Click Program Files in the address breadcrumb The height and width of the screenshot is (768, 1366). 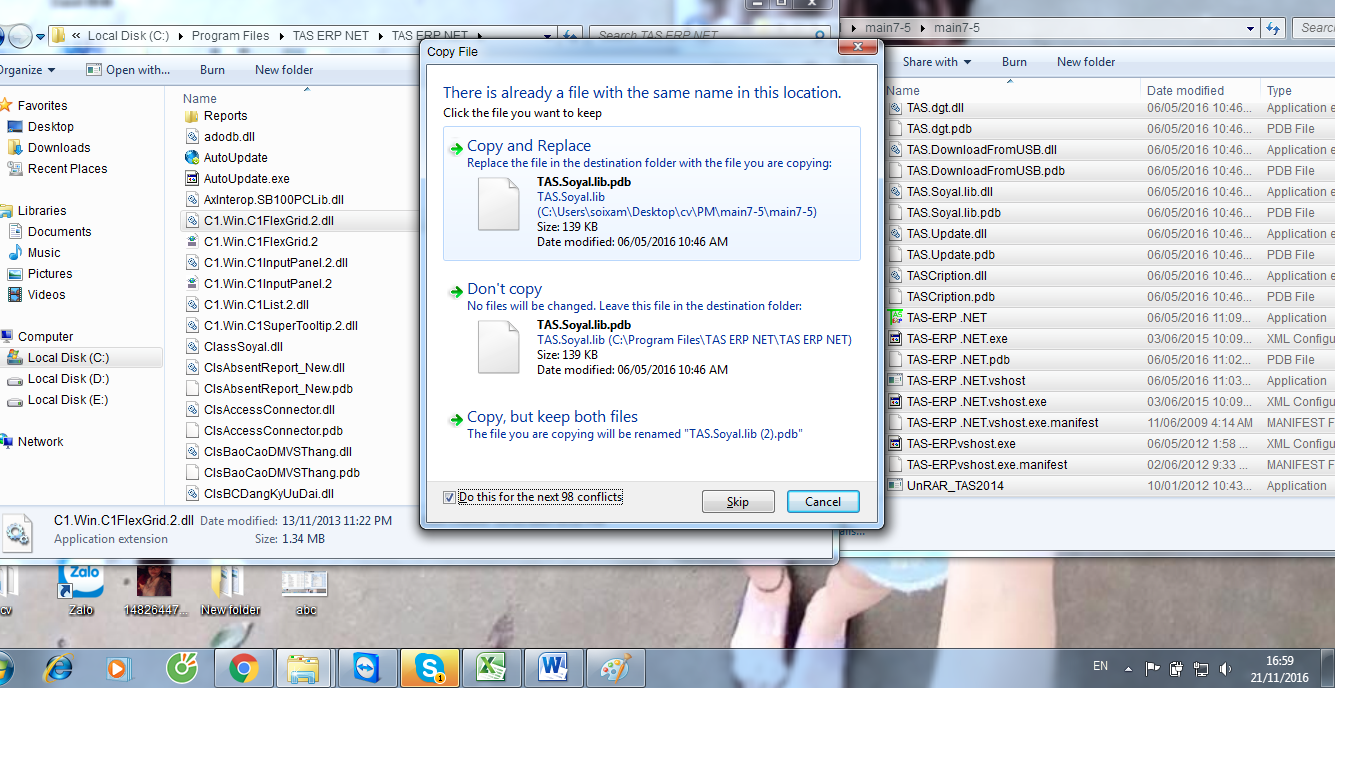(x=230, y=36)
